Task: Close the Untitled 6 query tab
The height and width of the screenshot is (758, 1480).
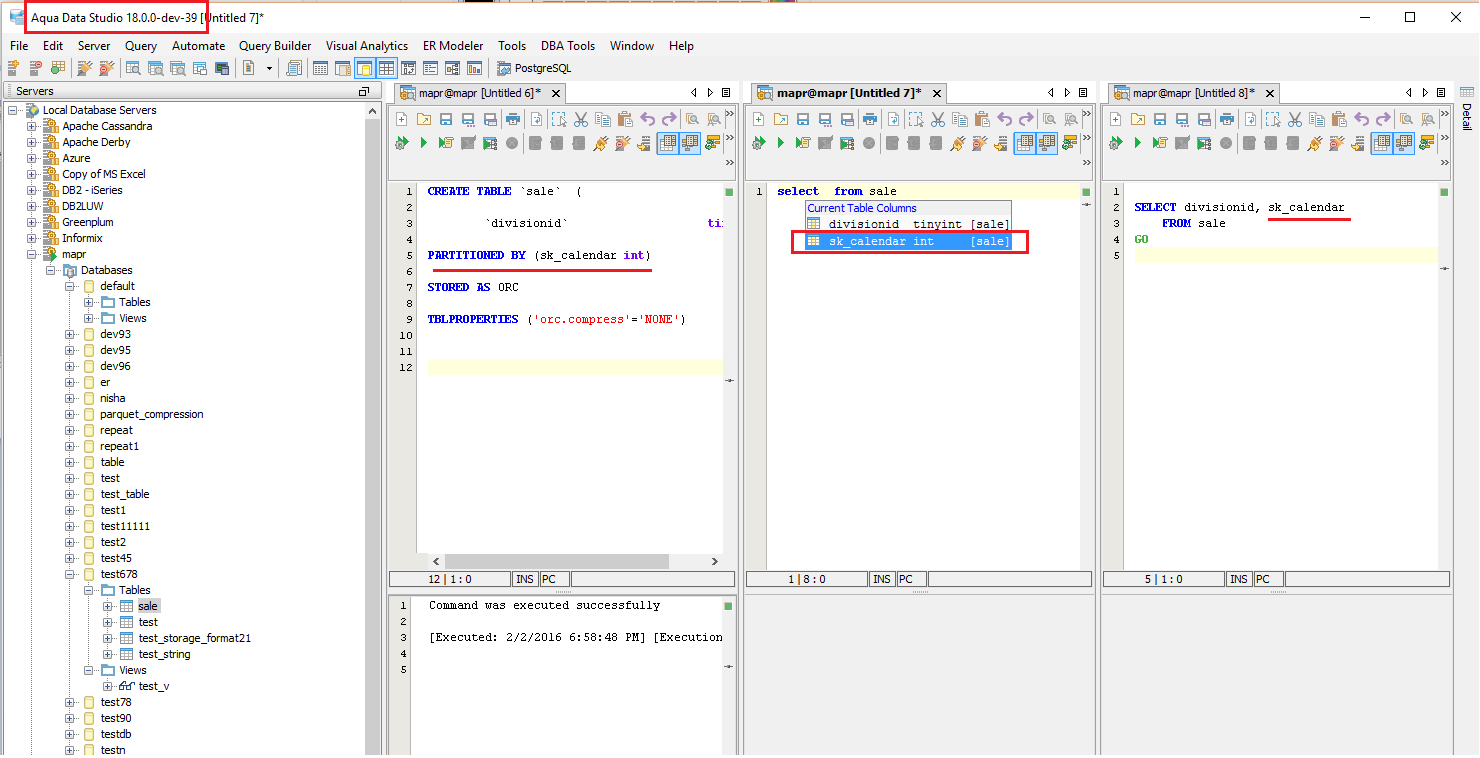Action: click(554, 93)
